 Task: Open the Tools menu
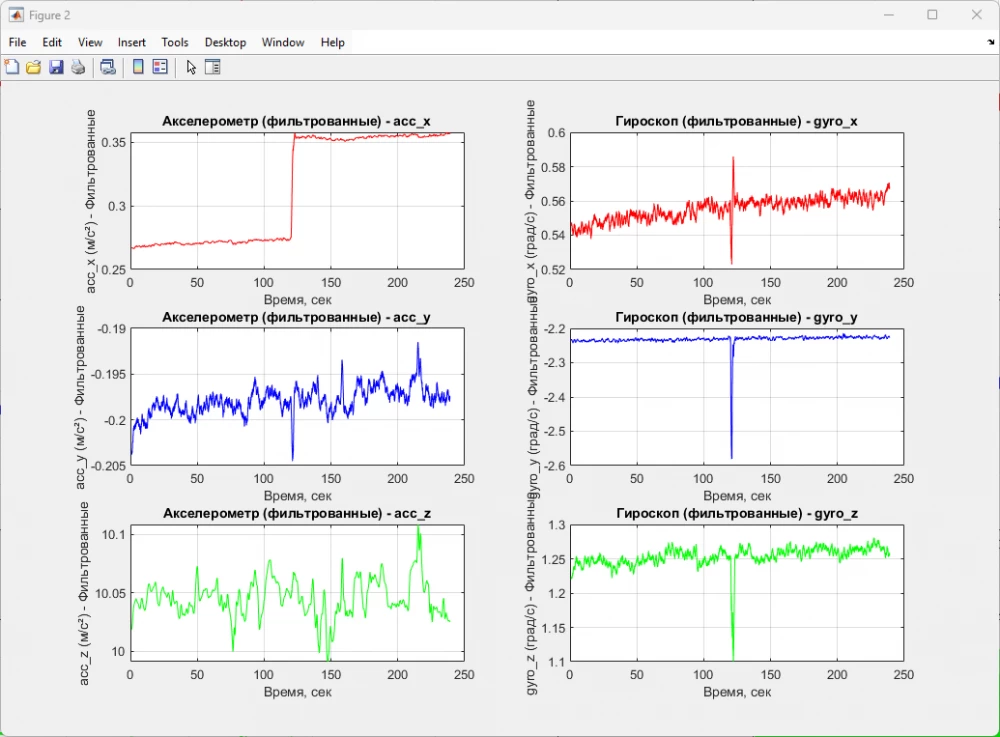[174, 42]
